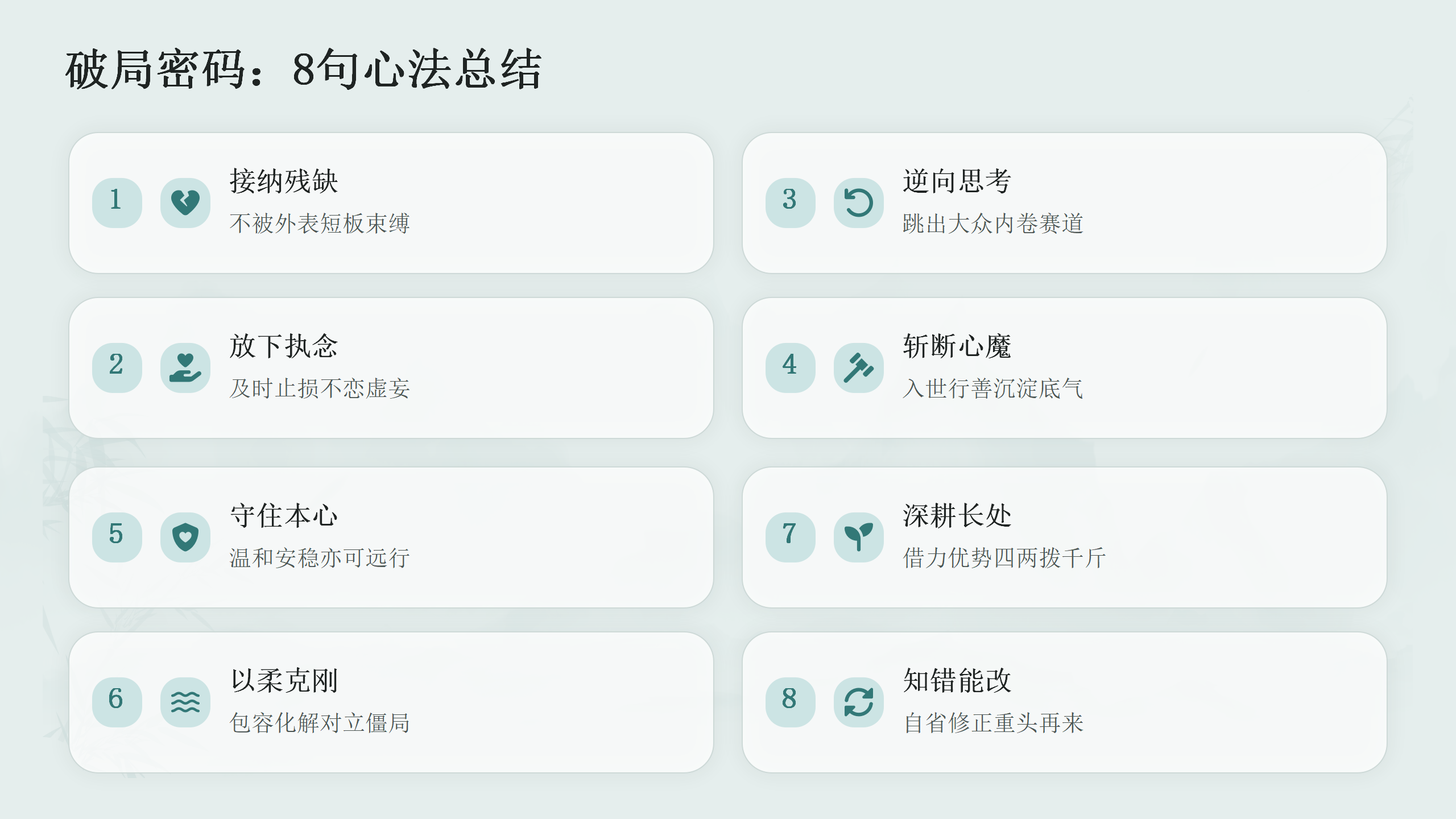This screenshot has width=1456, height=819.
Task: Click number badge 1
Action: [x=117, y=202]
